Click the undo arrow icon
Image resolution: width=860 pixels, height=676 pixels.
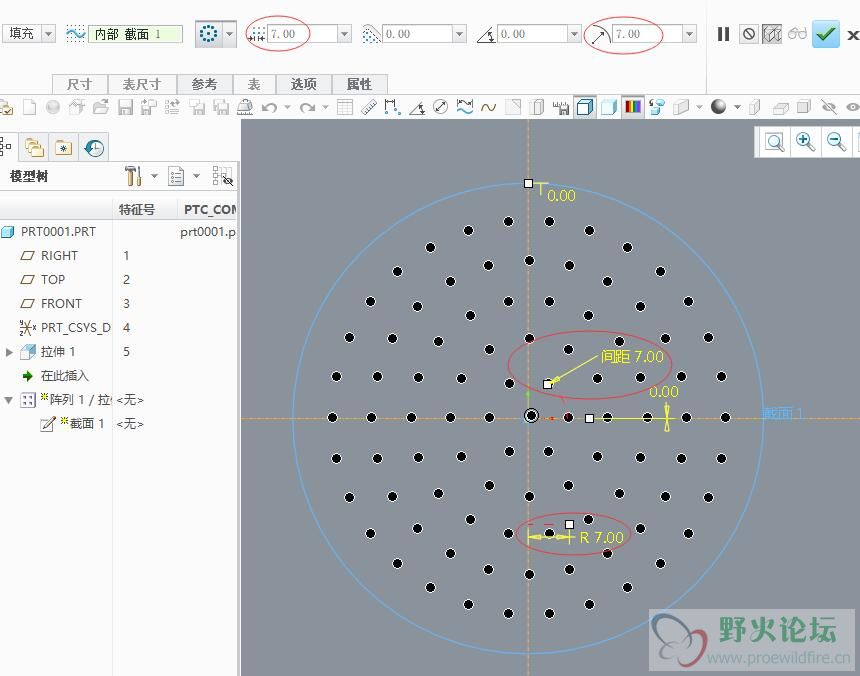[x=269, y=107]
